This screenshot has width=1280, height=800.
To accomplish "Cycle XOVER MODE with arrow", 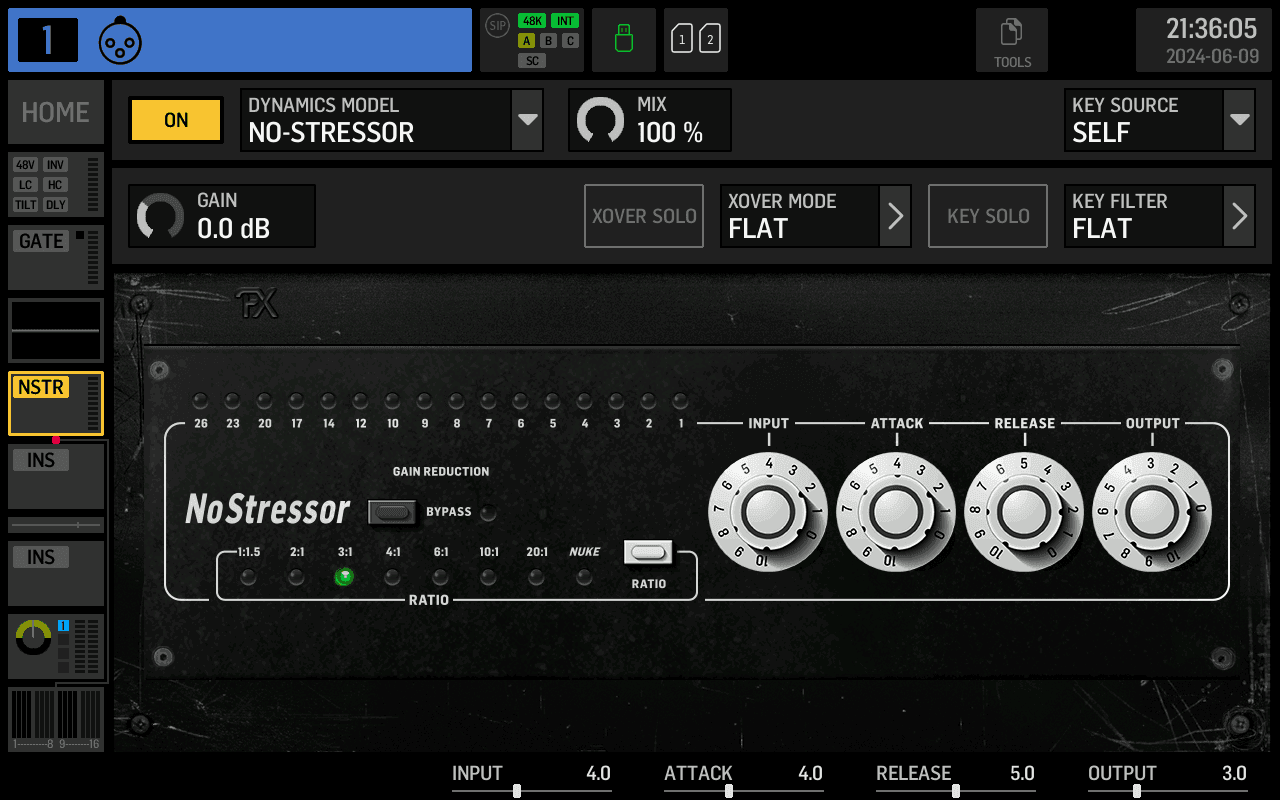I will [895, 216].
